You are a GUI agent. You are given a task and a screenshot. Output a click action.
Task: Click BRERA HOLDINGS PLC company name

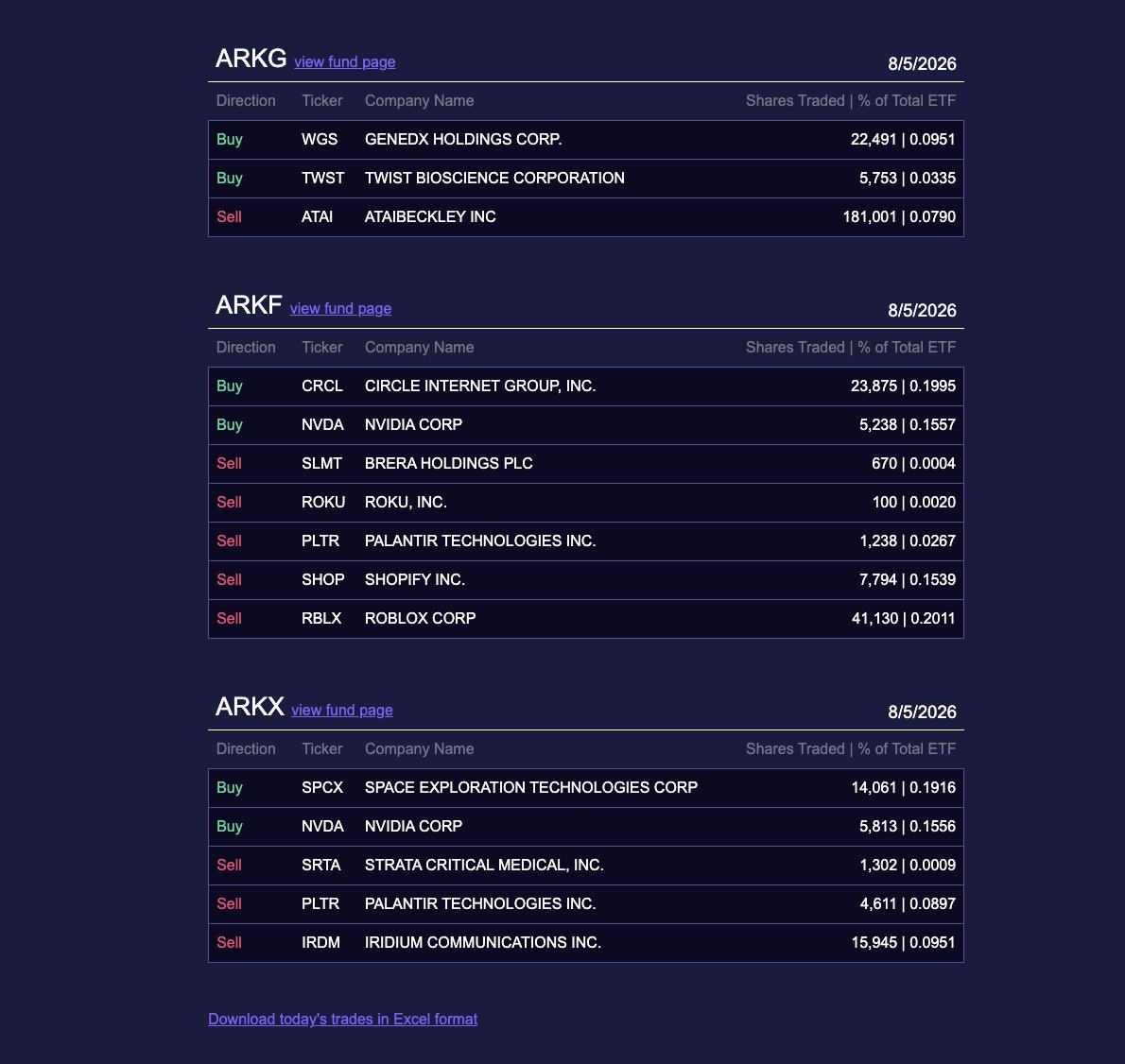click(x=448, y=463)
